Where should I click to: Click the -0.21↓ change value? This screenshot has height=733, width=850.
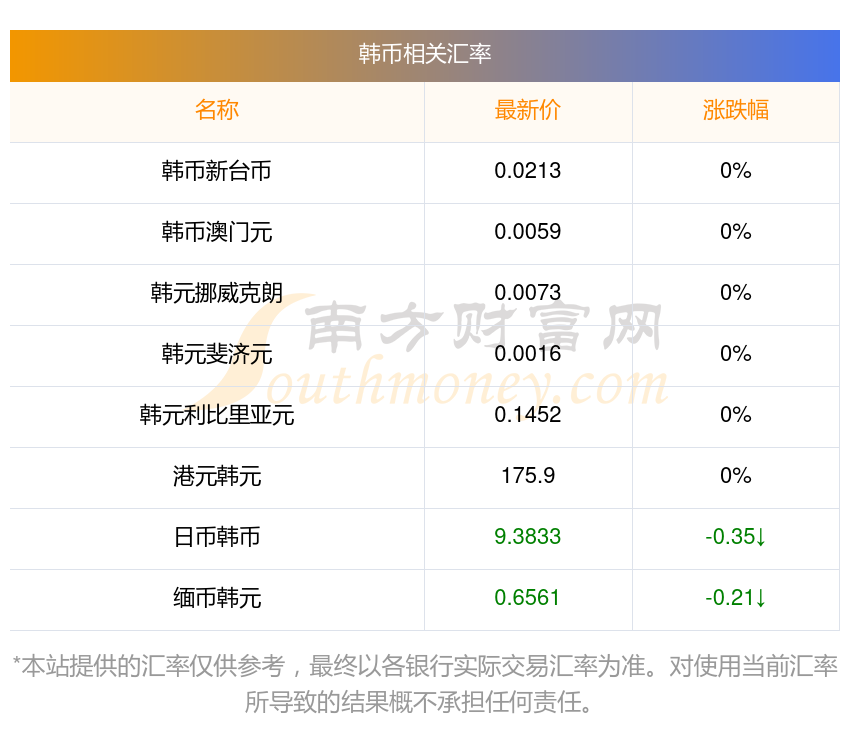(736, 598)
